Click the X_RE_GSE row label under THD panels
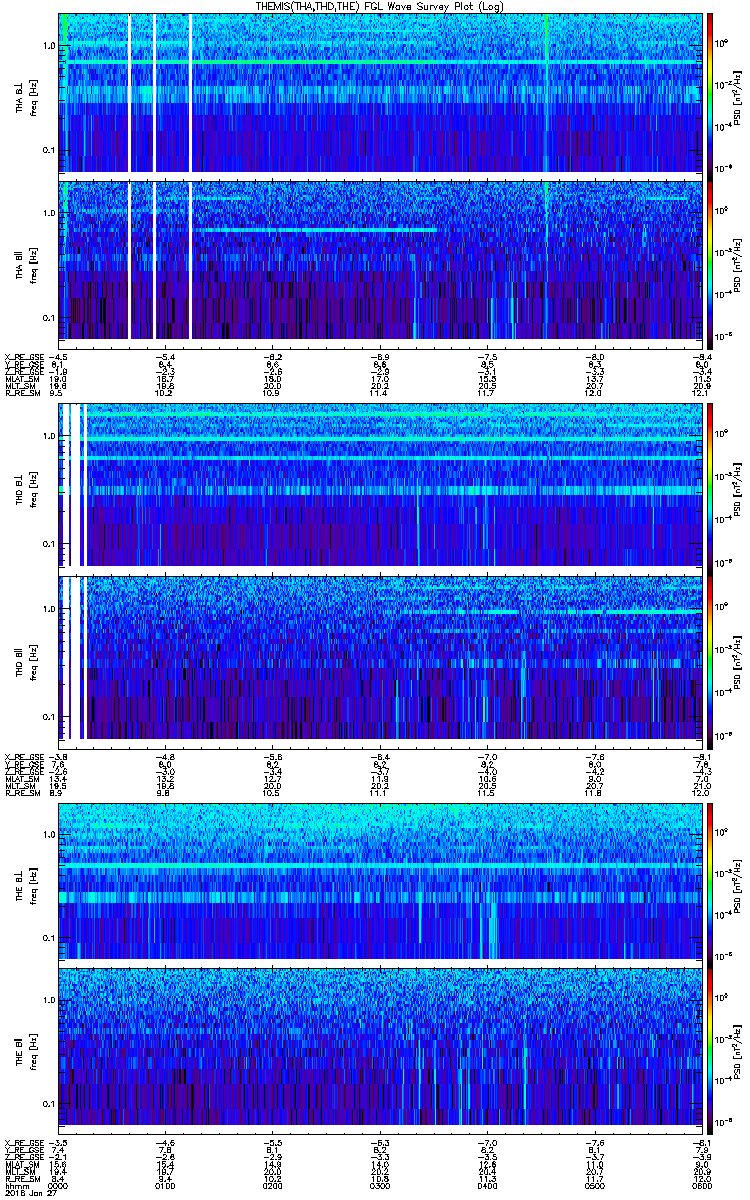Screen dimensions: 750x1200 (22, 755)
